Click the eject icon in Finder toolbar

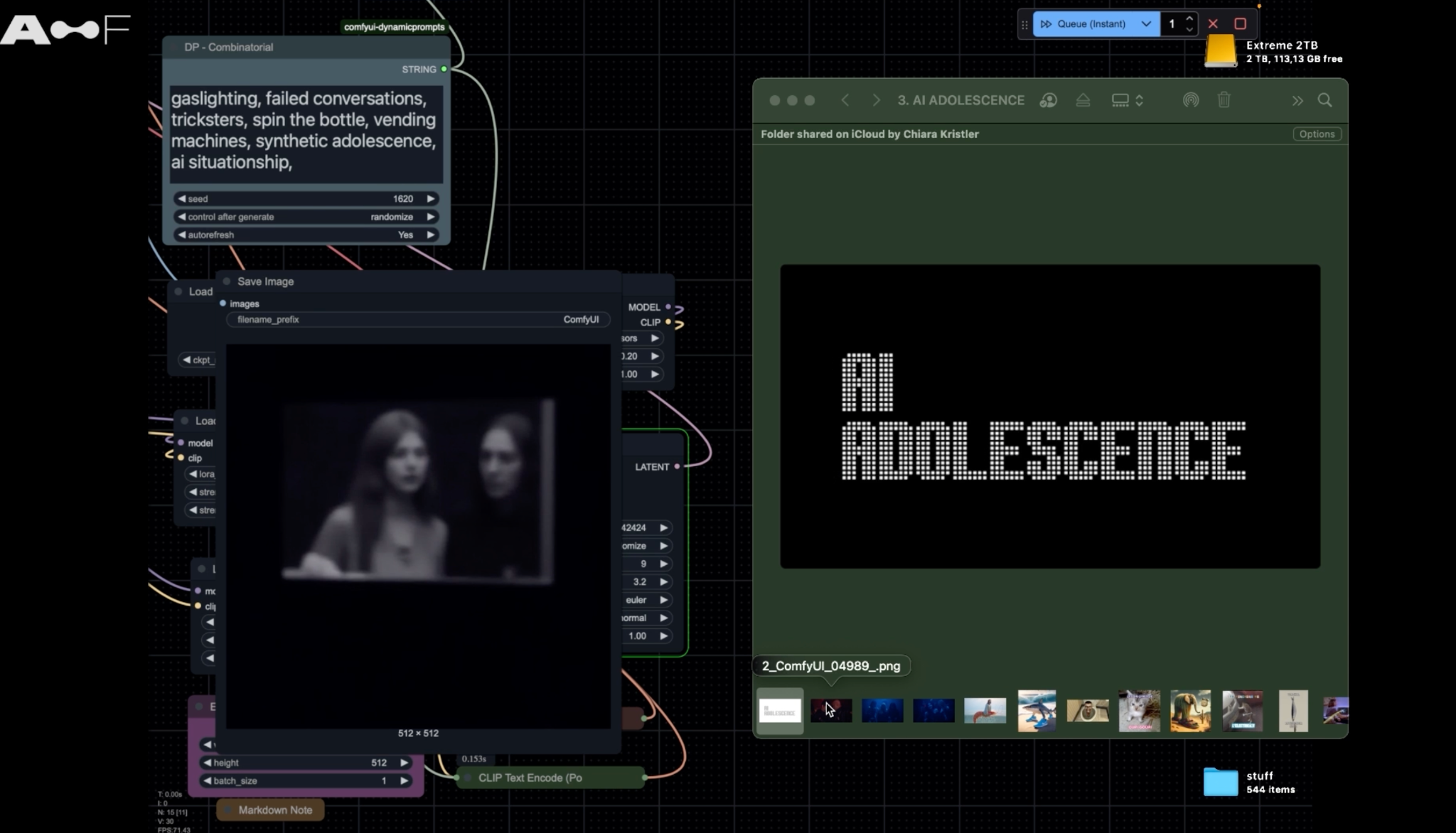(x=1083, y=100)
